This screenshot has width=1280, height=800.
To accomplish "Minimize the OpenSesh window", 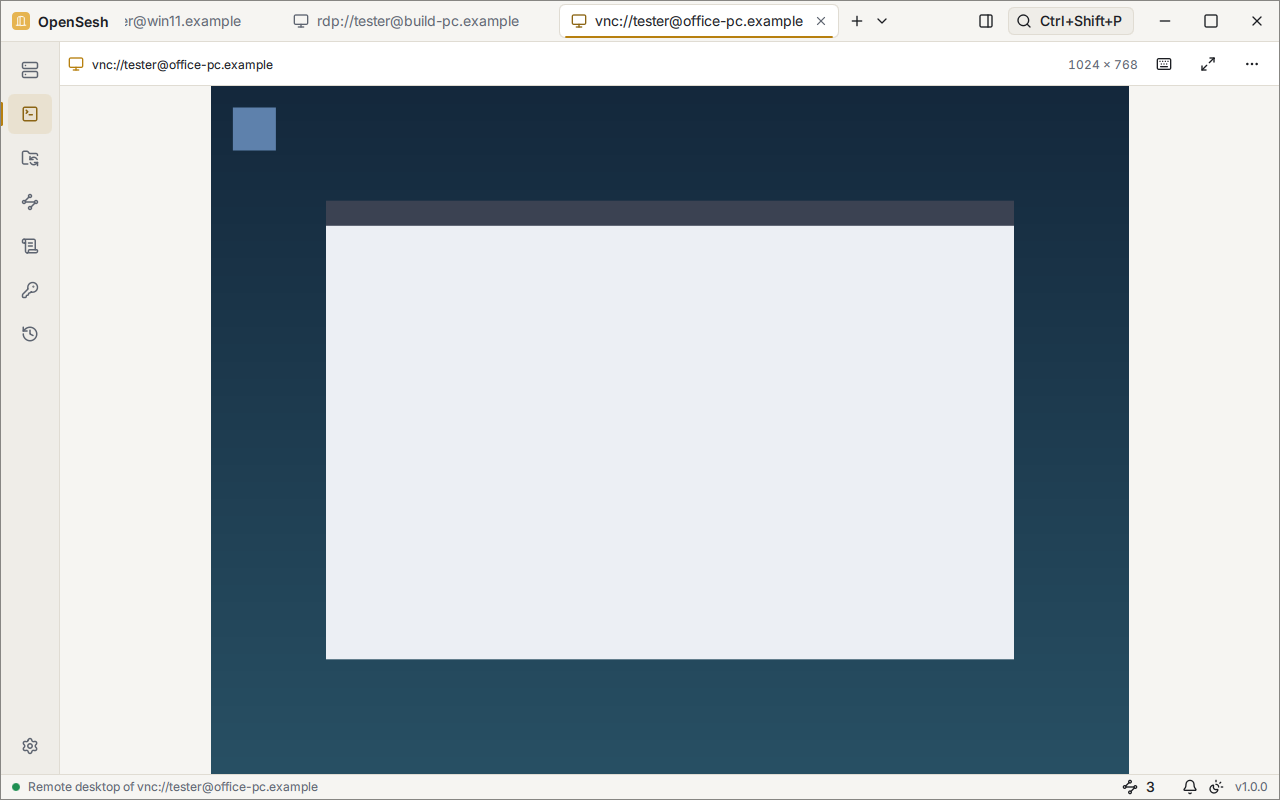I will point(1165,21).
